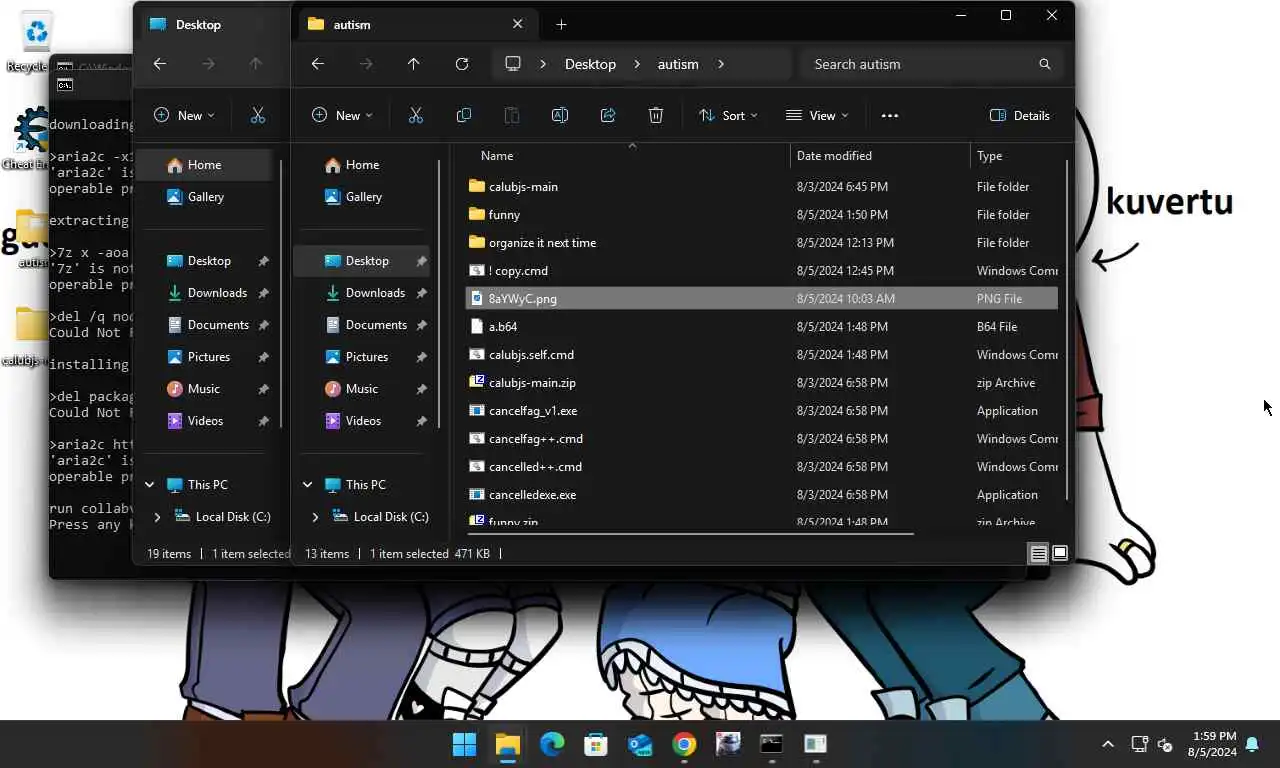Sort by Type column header

(989, 156)
